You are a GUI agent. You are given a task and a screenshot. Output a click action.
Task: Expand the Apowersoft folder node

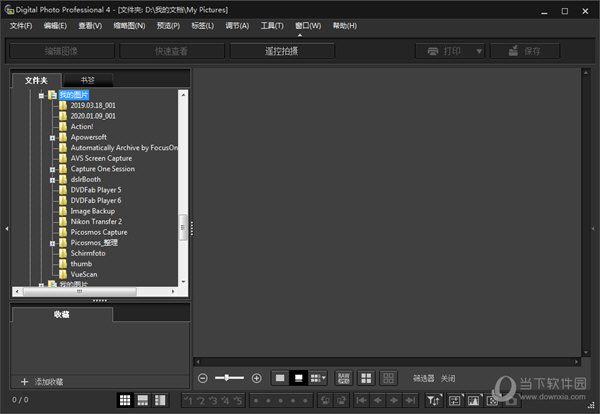(51, 137)
